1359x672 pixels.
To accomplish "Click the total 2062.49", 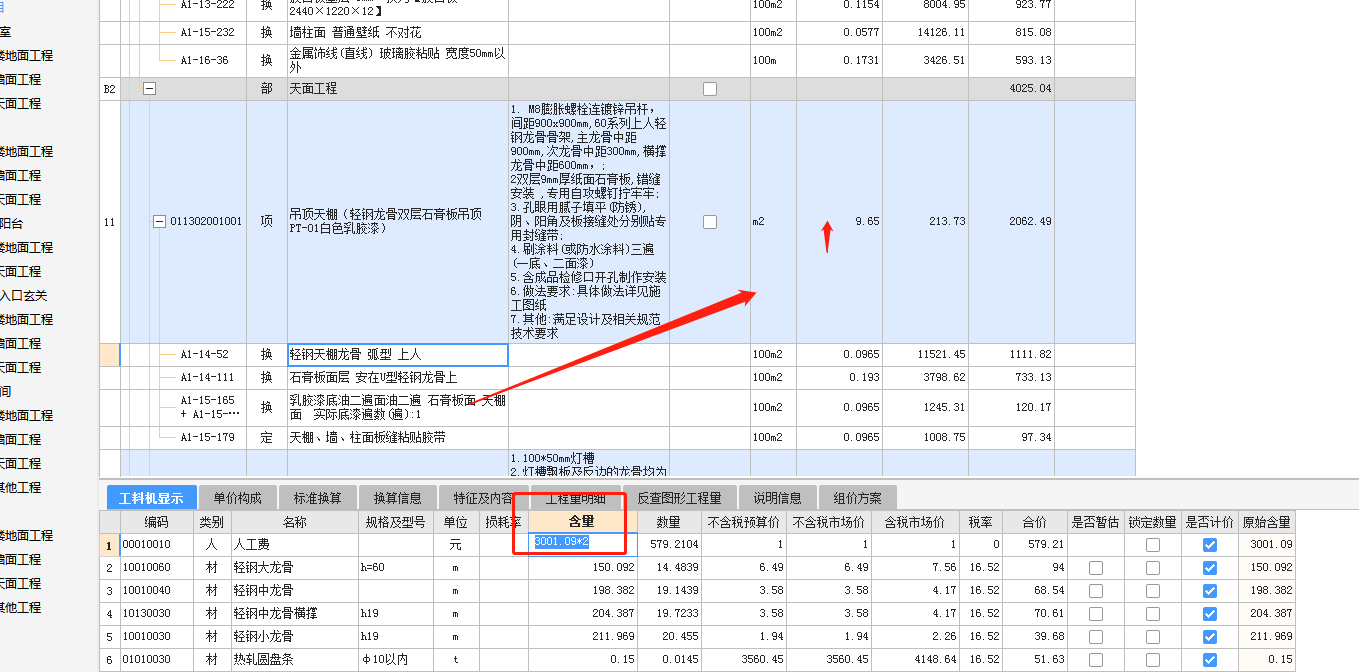I will (x=1028, y=222).
